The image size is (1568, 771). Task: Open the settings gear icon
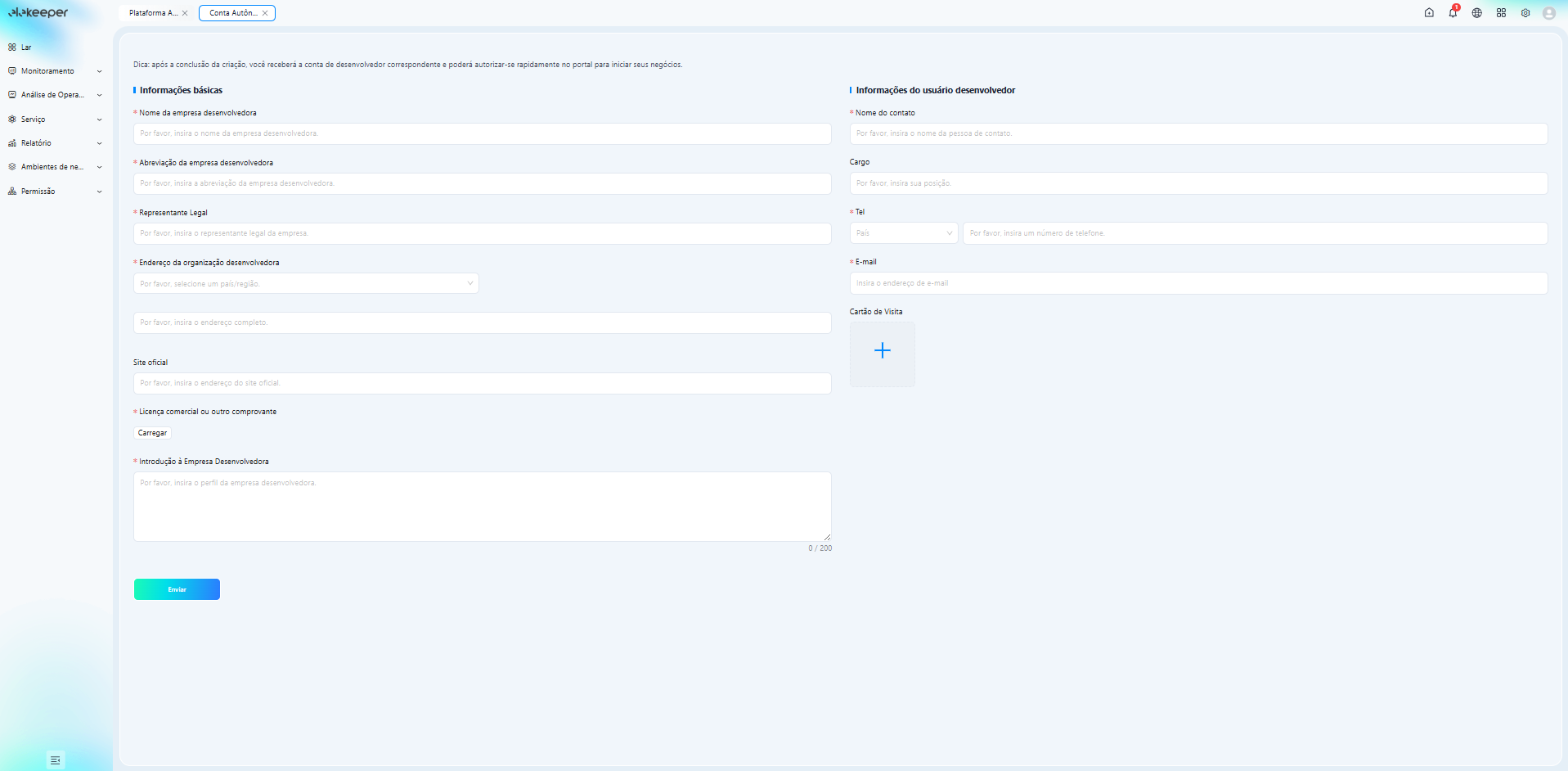(x=1525, y=13)
